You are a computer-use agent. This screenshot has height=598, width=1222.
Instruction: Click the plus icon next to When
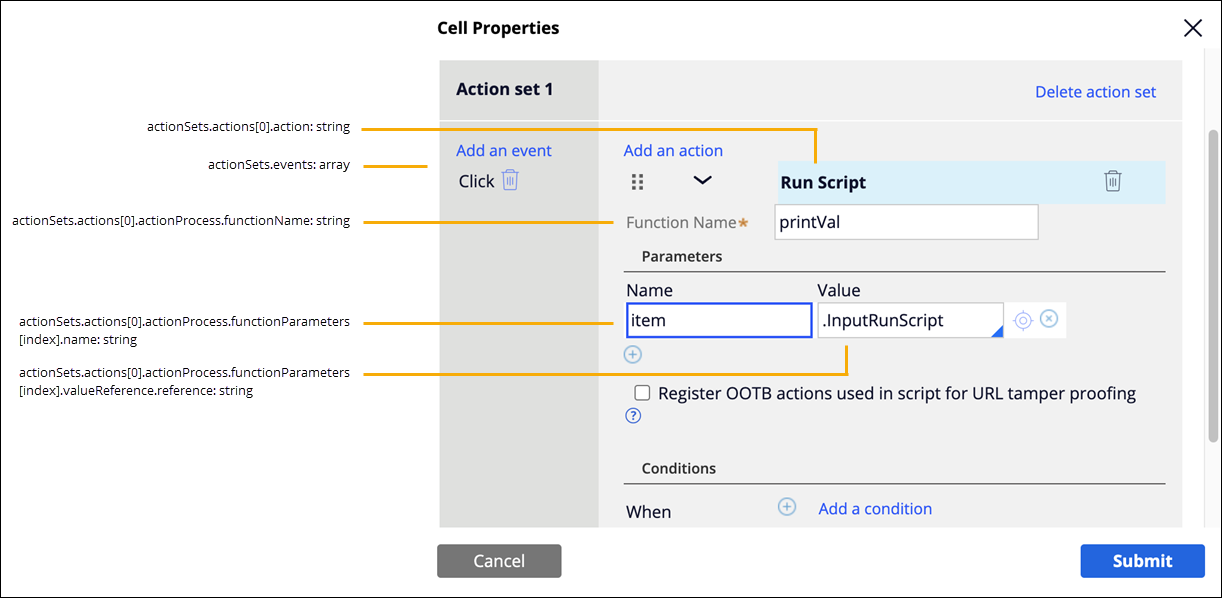787,508
